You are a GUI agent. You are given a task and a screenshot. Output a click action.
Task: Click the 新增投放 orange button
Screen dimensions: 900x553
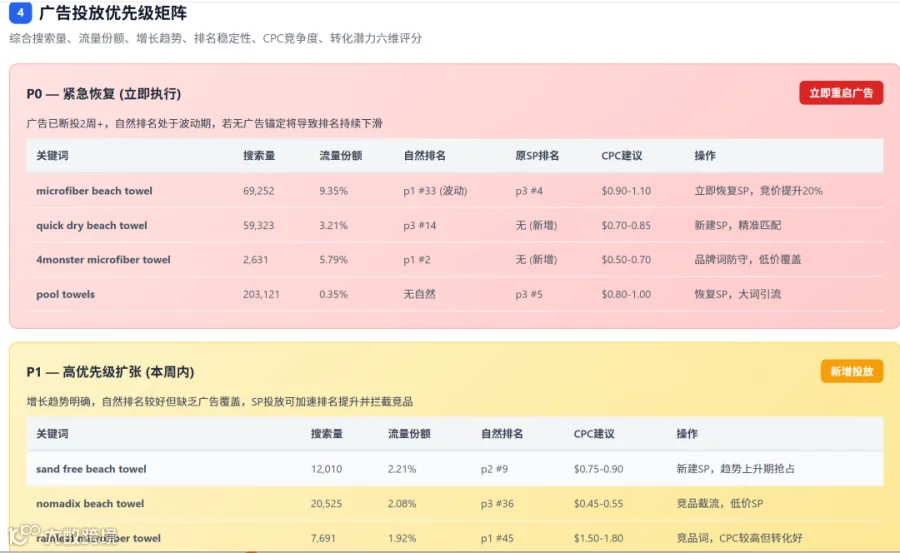pyautogui.click(x=852, y=372)
